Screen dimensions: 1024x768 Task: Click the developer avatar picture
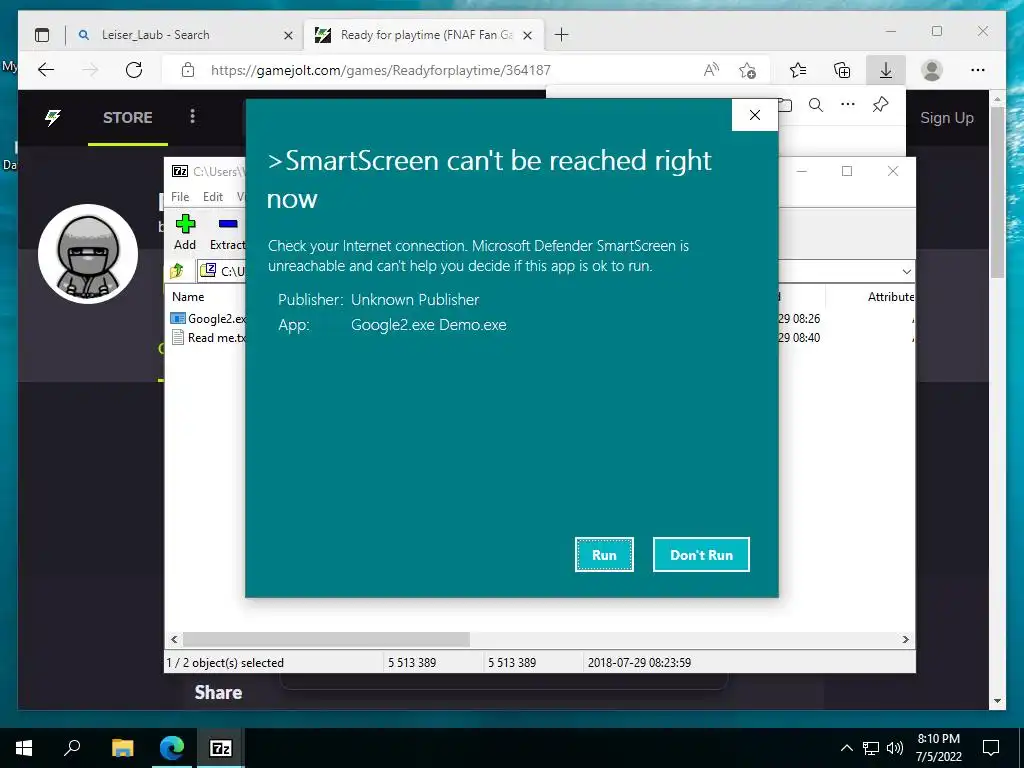click(88, 253)
